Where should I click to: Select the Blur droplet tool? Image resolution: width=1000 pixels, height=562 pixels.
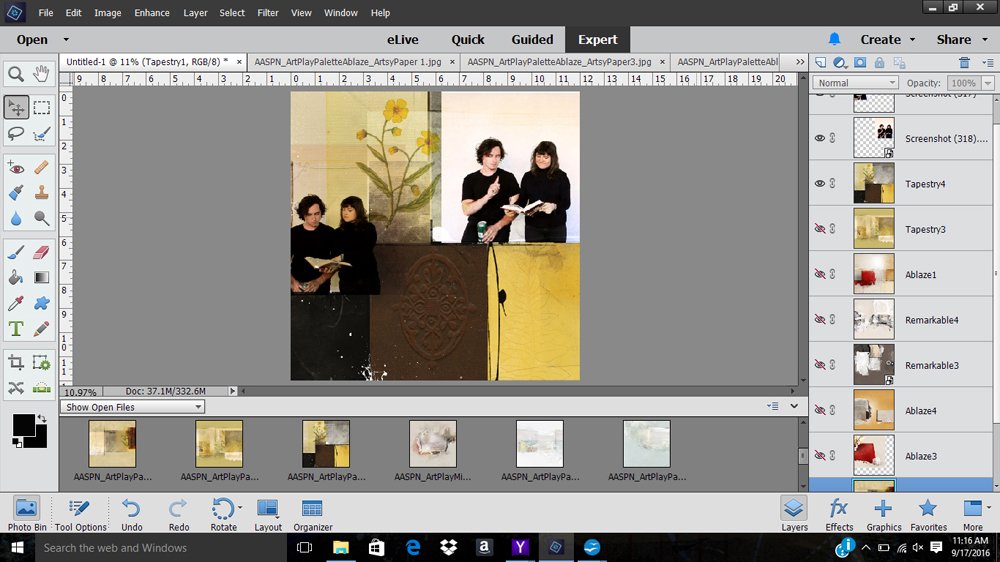pos(16,218)
